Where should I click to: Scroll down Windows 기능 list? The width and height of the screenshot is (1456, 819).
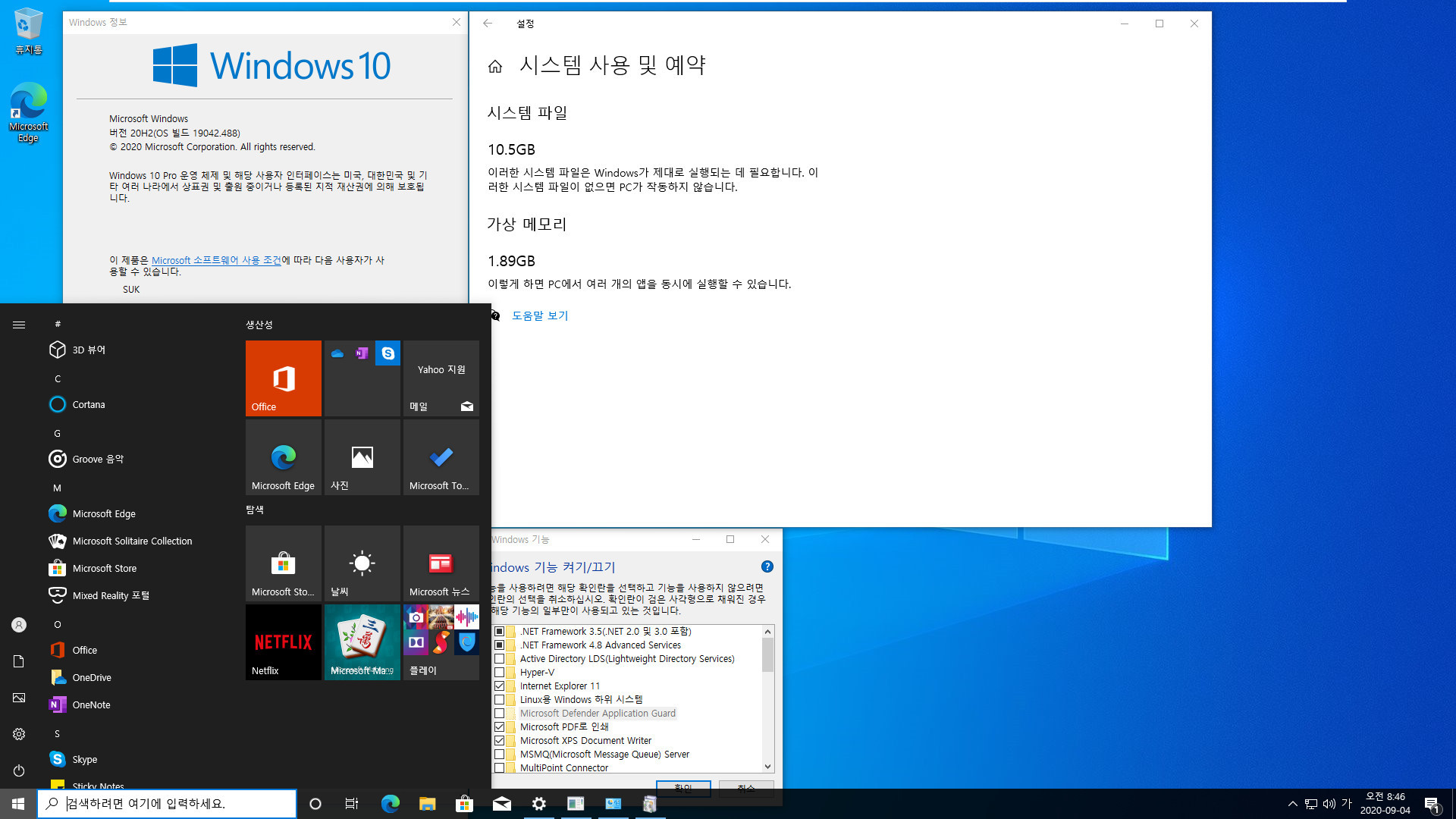tap(767, 768)
